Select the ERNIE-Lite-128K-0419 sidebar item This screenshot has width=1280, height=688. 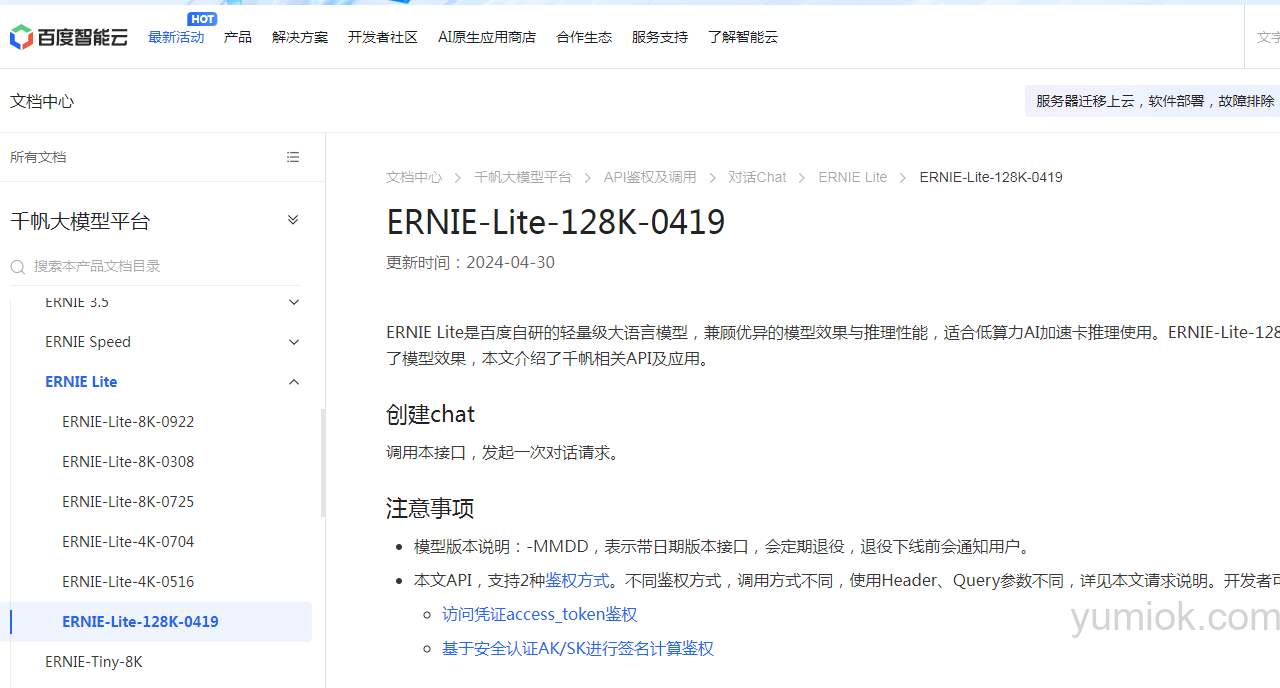tap(161, 622)
